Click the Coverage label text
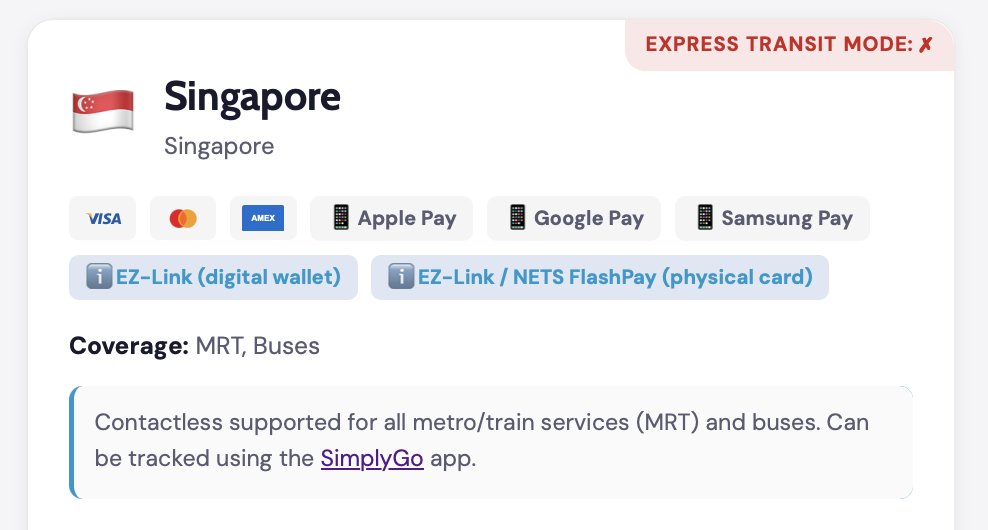 tap(129, 347)
